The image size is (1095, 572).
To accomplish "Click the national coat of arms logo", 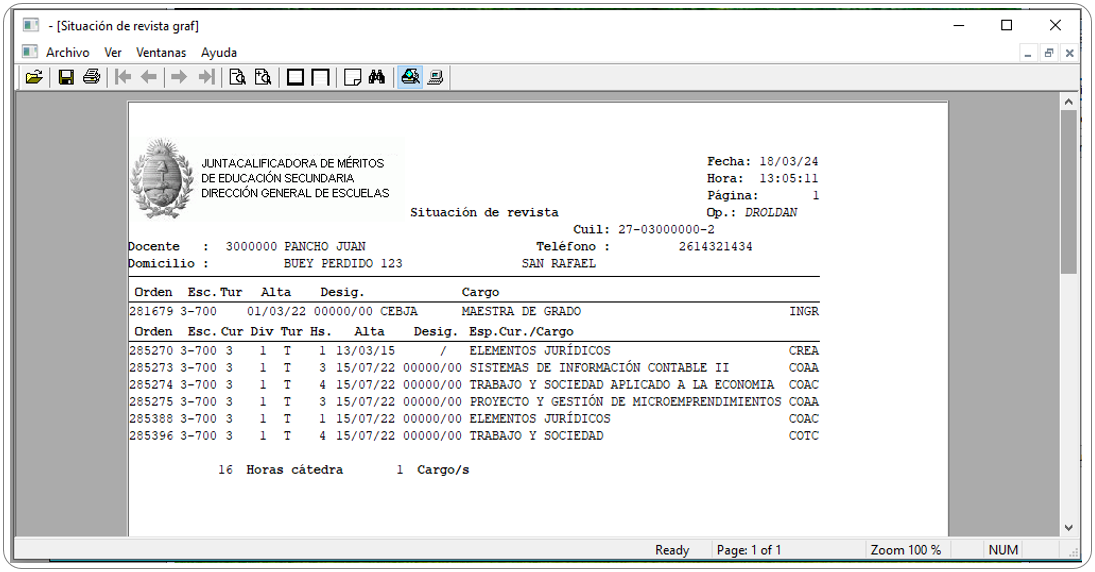I will click(162, 179).
